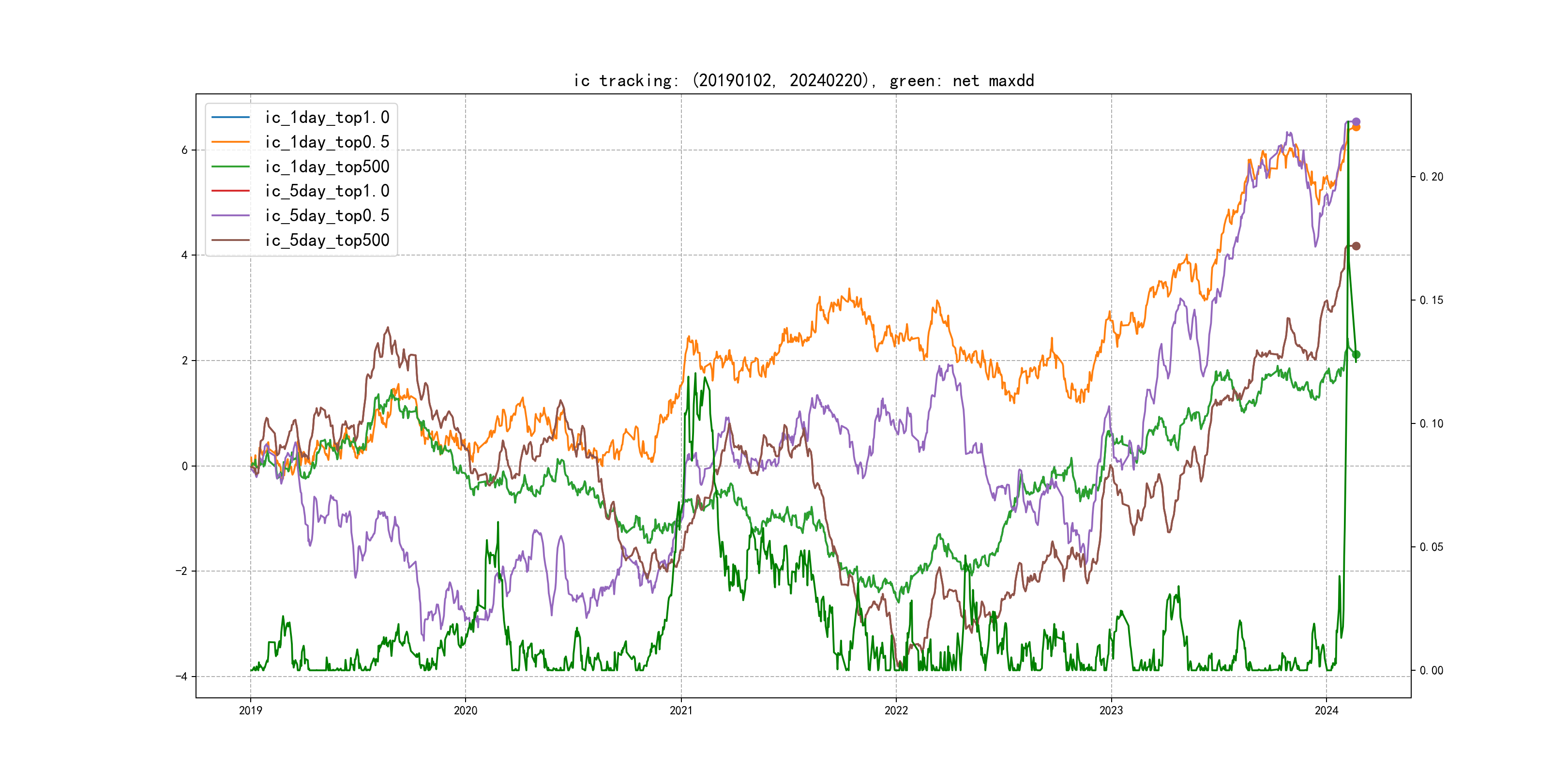The width and height of the screenshot is (1568, 784).
Task: Click the 2019 x-axis tick label
Action: pyautogui.click(x=250, y=710)
